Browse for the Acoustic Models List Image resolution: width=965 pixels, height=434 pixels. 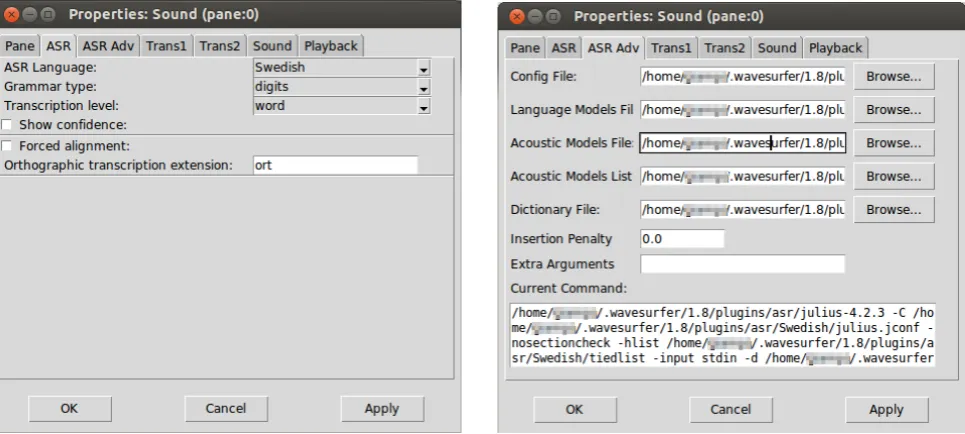(894, 177)
